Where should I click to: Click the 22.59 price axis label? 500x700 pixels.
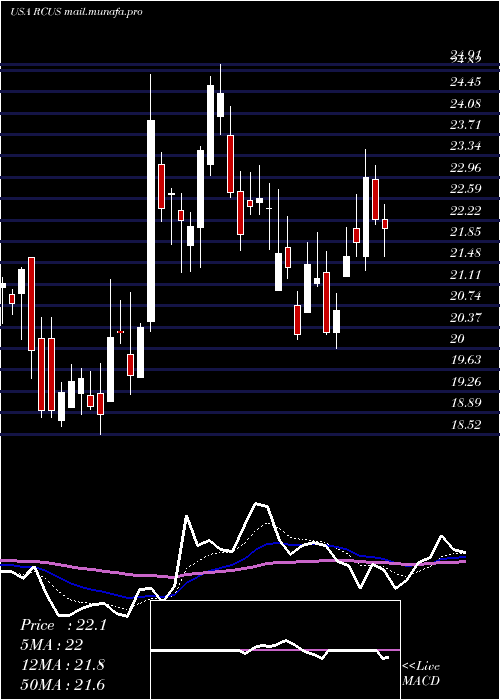(466, 188)
